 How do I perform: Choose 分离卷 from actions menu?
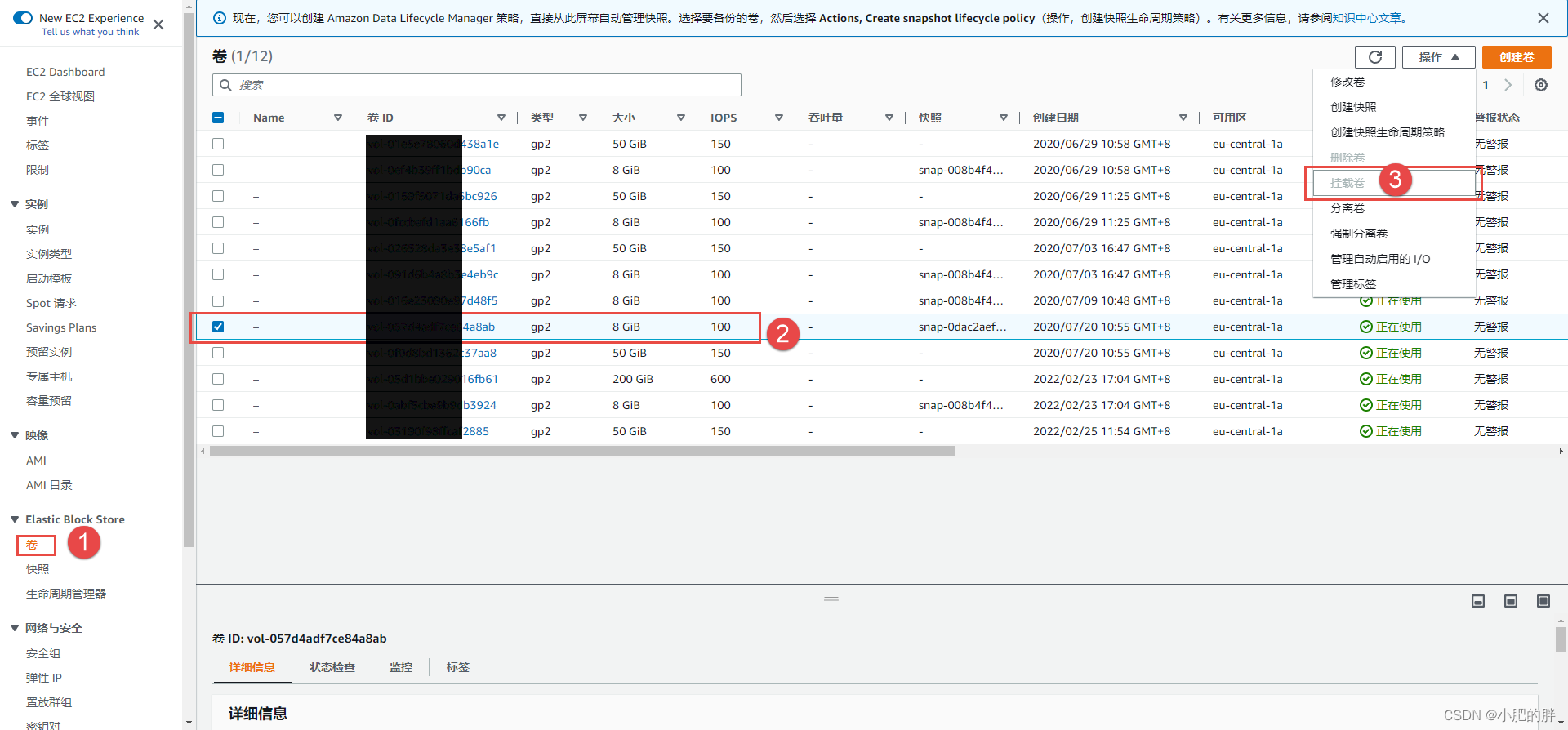(x=1347, y=208)
